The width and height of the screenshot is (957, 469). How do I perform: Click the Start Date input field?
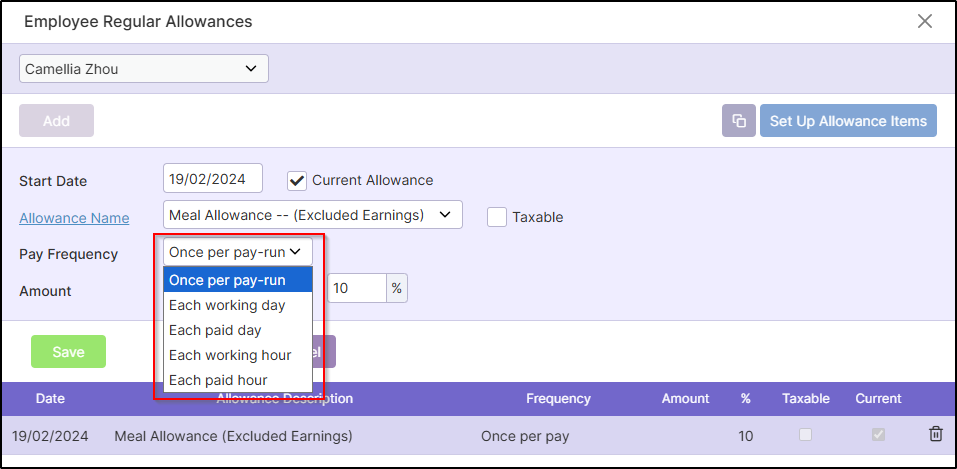click(x=212, y=179)
